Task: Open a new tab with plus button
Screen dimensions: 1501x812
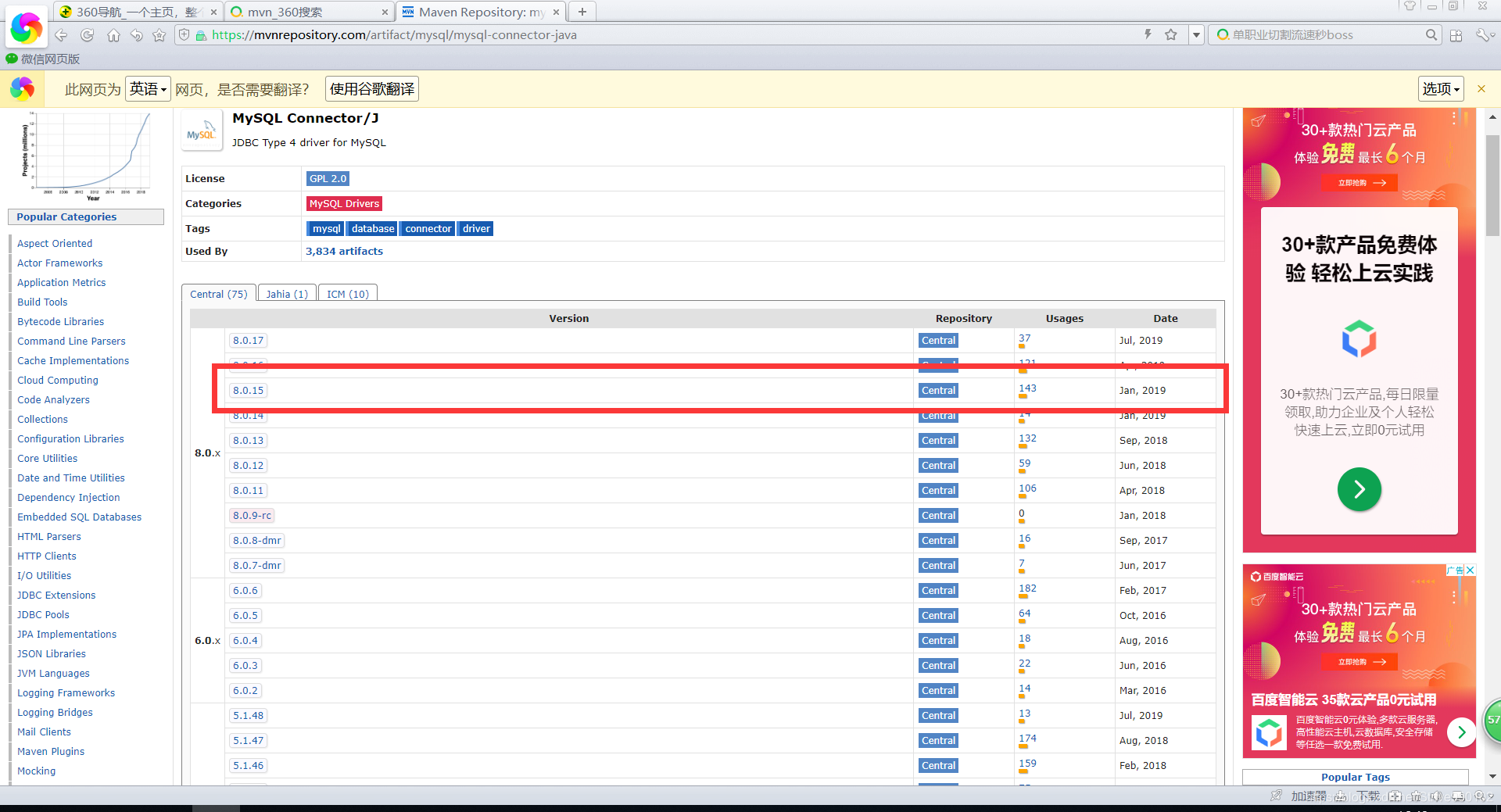Action: pyautogui.click(x=582, y=12)
